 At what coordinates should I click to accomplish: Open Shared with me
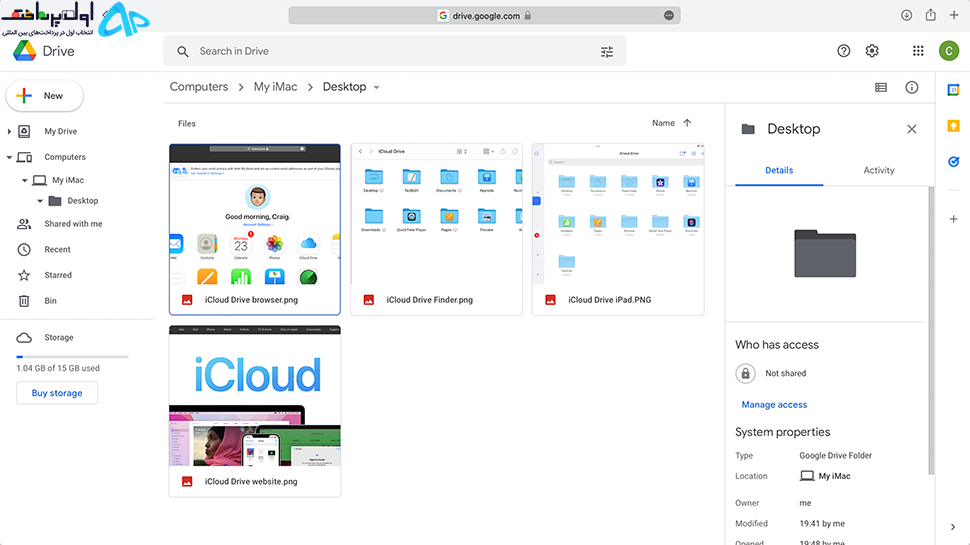pyautogui.click(x=73, y=224)
